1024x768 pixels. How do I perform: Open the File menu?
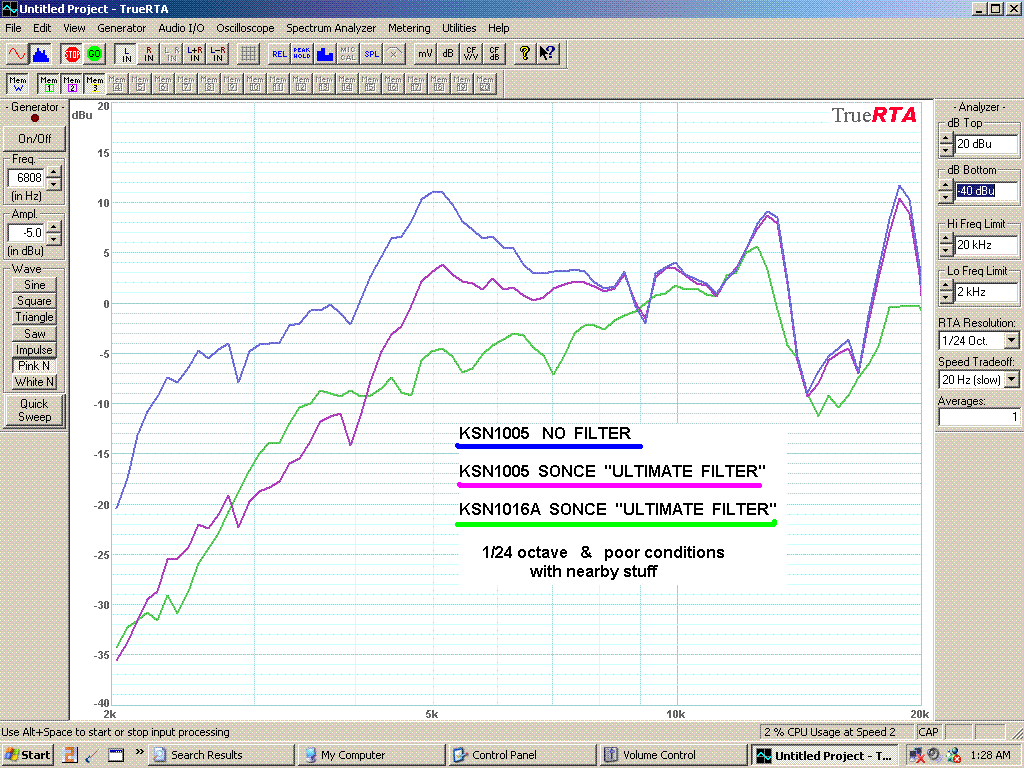tap(13, 28)
